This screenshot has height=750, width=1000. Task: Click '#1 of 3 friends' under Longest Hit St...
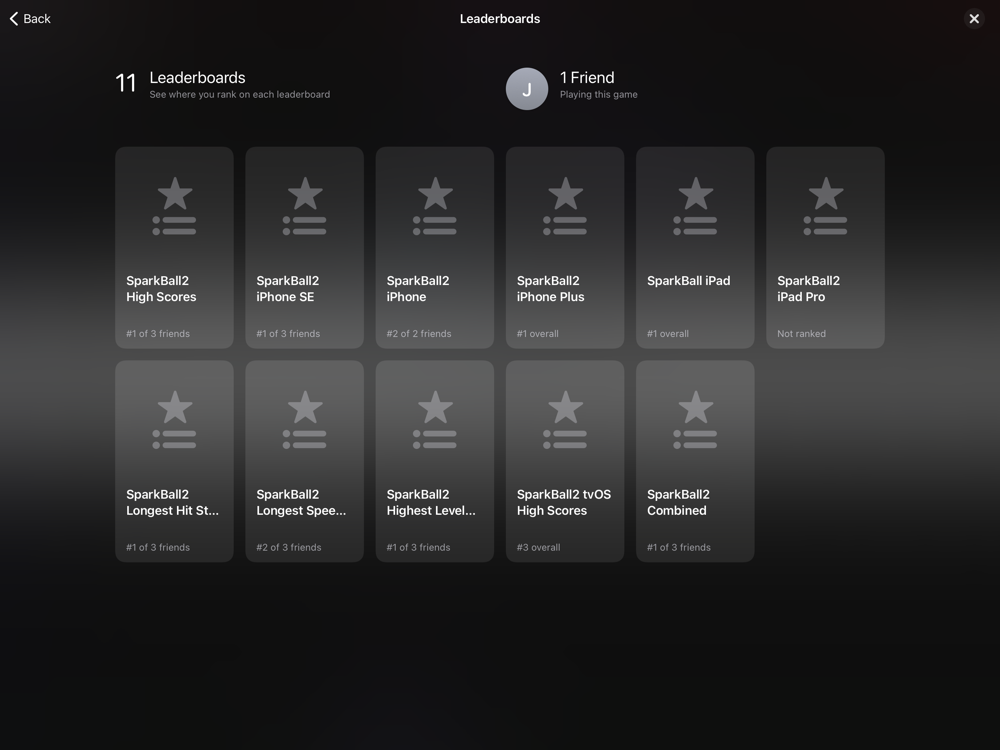coord(158,547)
